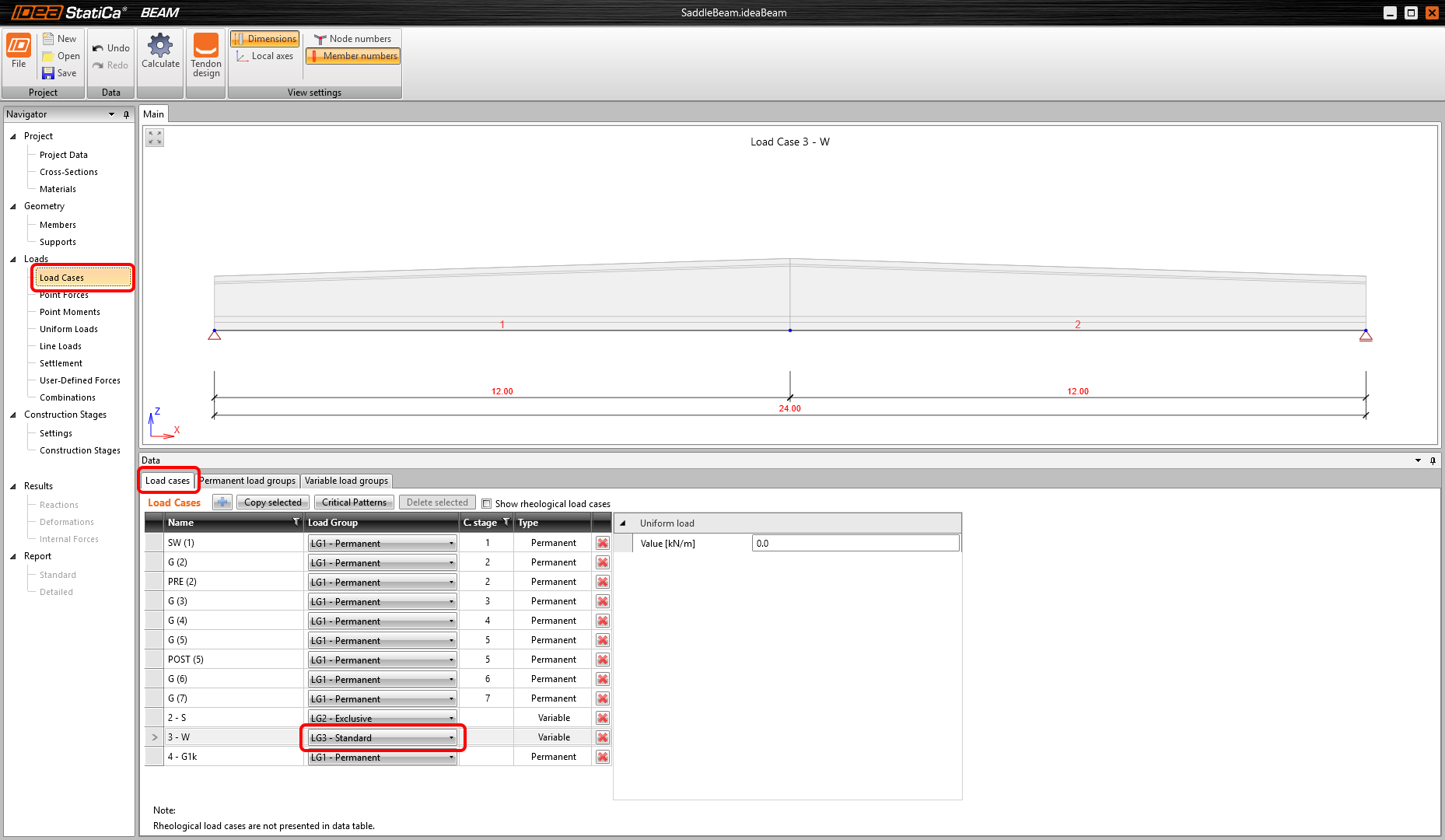Open Members in Navigator
Image resolution: width=1445 pixels, height=840 pixels.
58,225
